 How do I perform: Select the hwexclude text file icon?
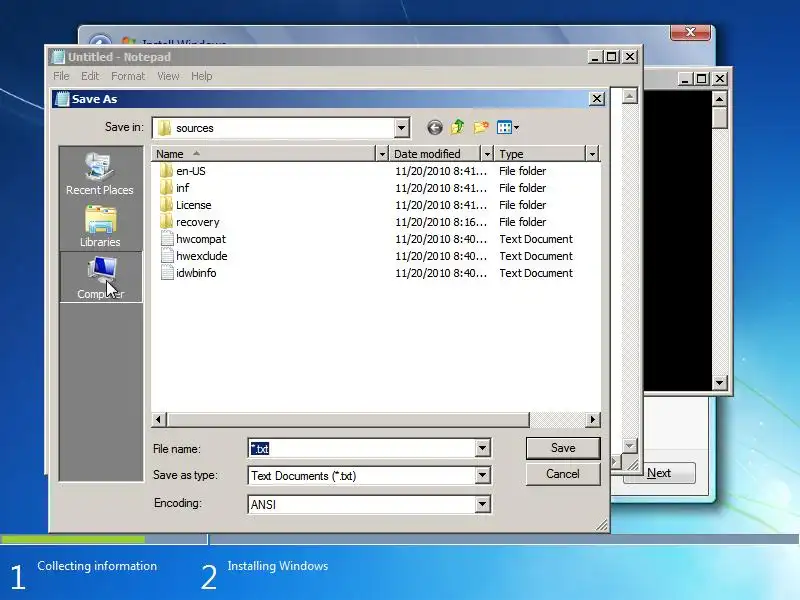(167, 256)
